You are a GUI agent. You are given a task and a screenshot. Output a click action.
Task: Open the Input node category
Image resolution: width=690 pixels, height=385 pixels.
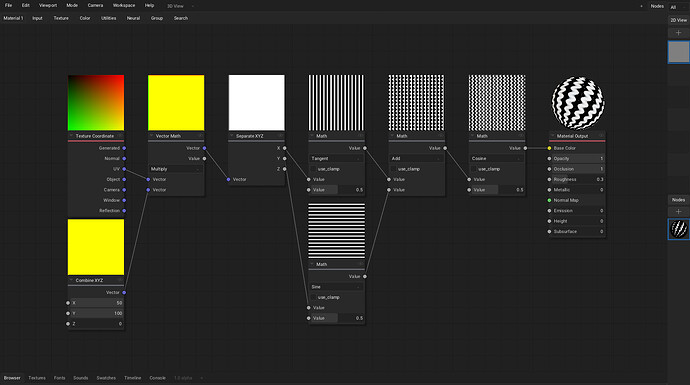click(x=37, y=18)
